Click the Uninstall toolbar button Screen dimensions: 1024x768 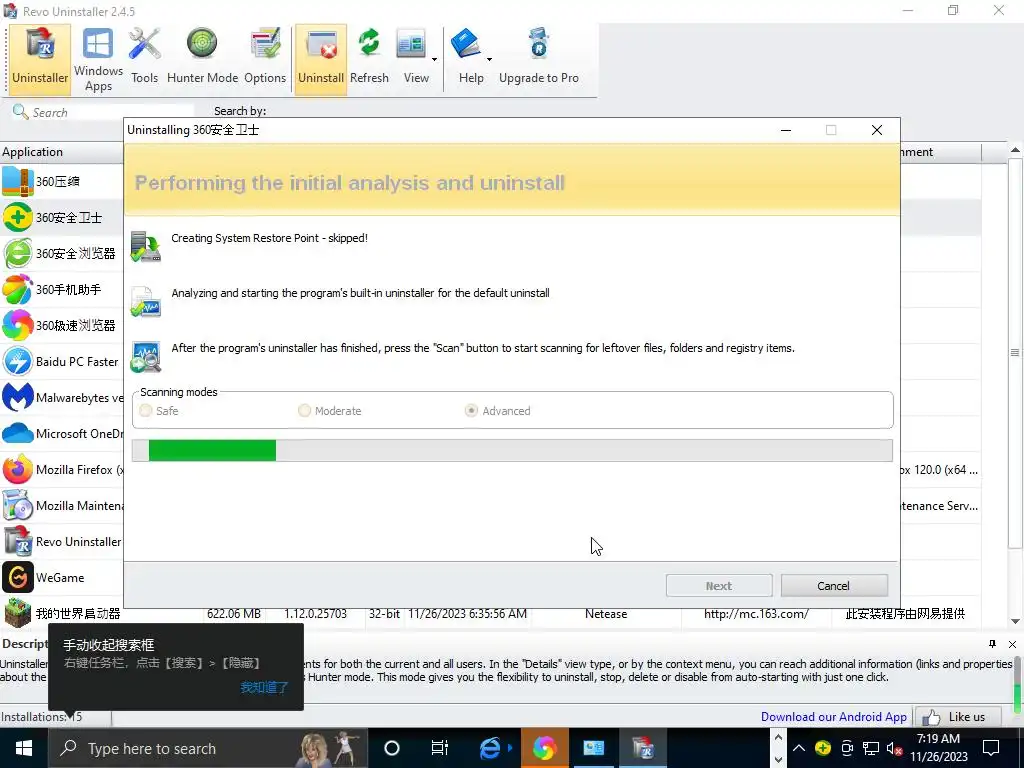(321, 59)
